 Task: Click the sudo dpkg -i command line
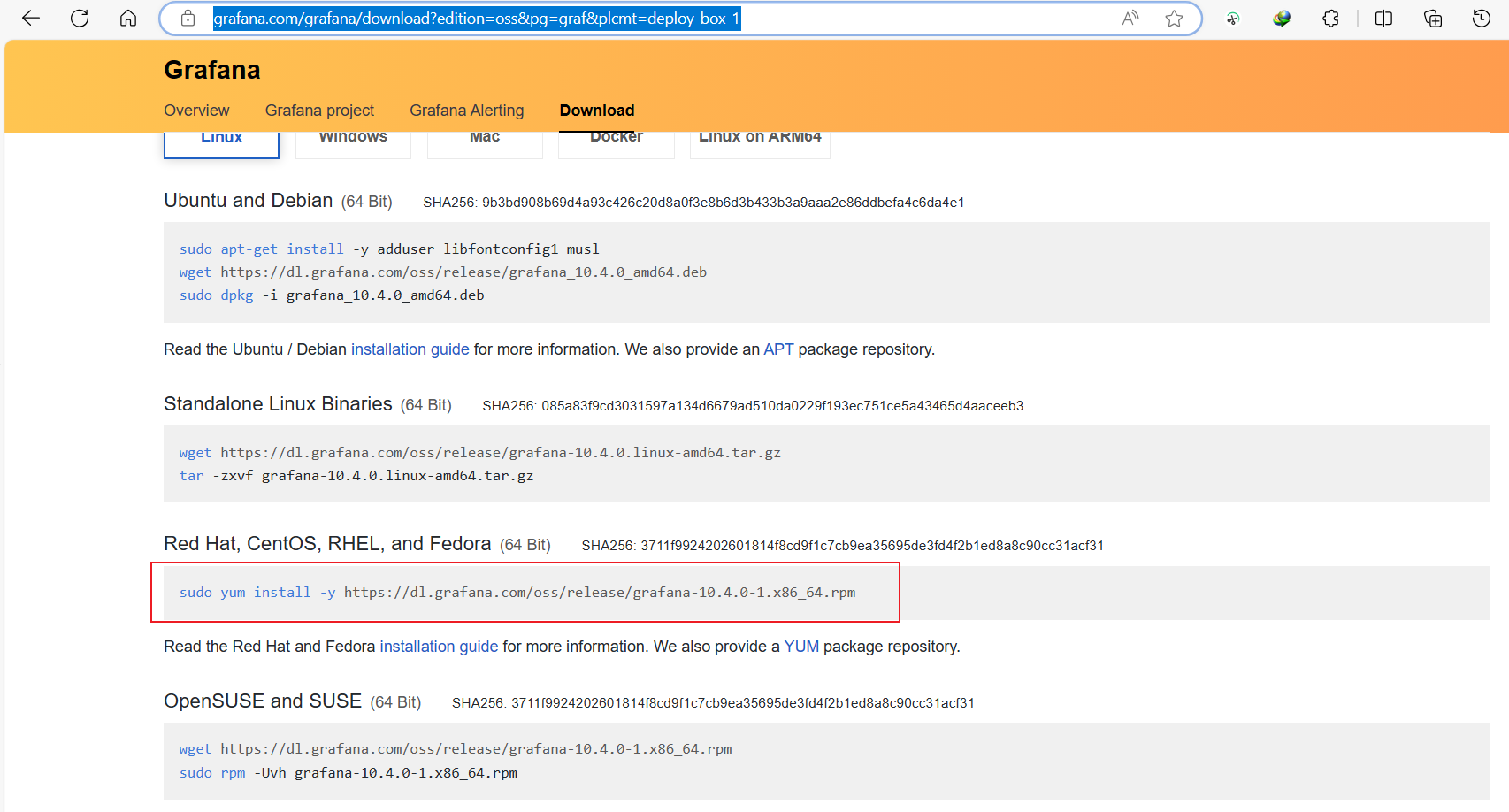click(332, 295)
